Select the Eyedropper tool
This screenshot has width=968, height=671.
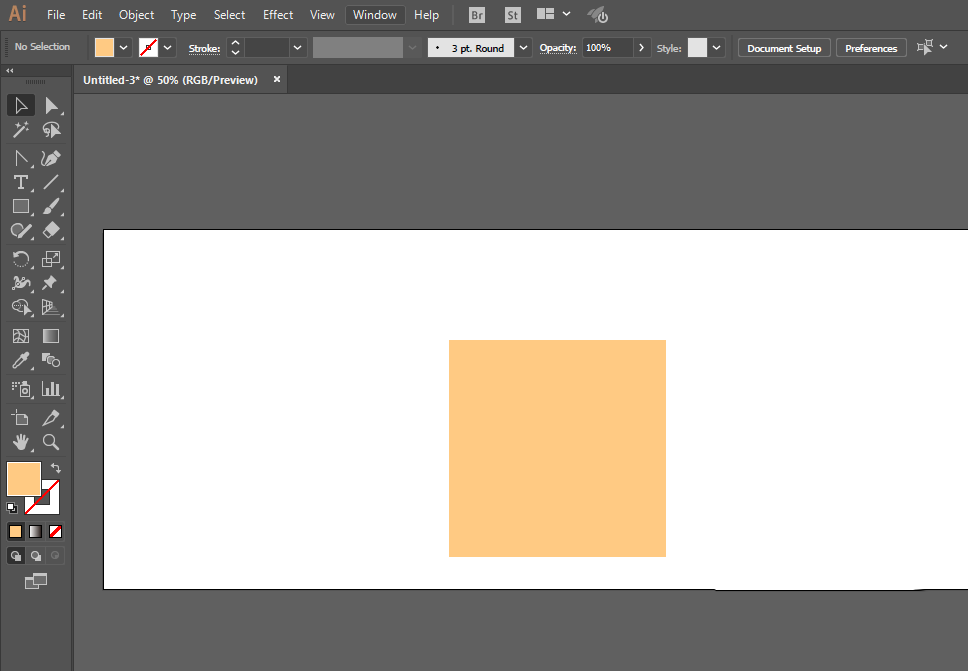click(x=21, y=361)
